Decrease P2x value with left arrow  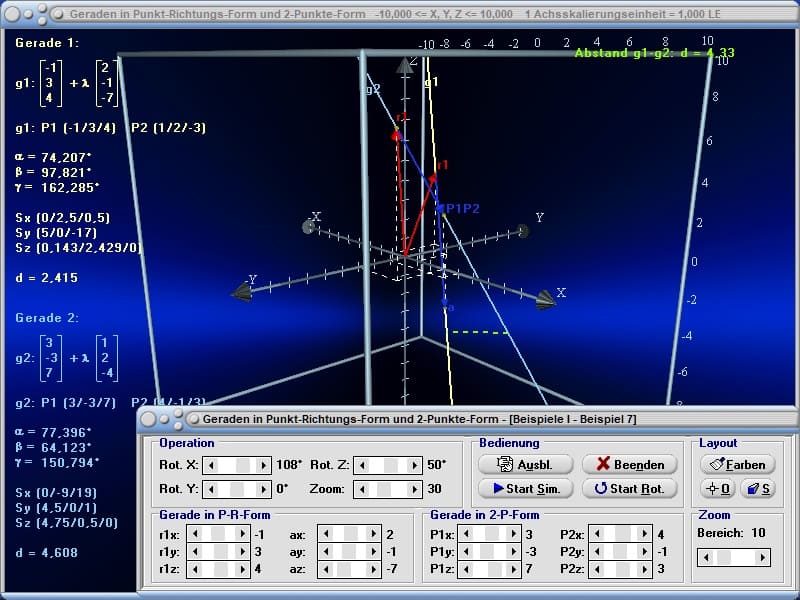click(597, 534)
